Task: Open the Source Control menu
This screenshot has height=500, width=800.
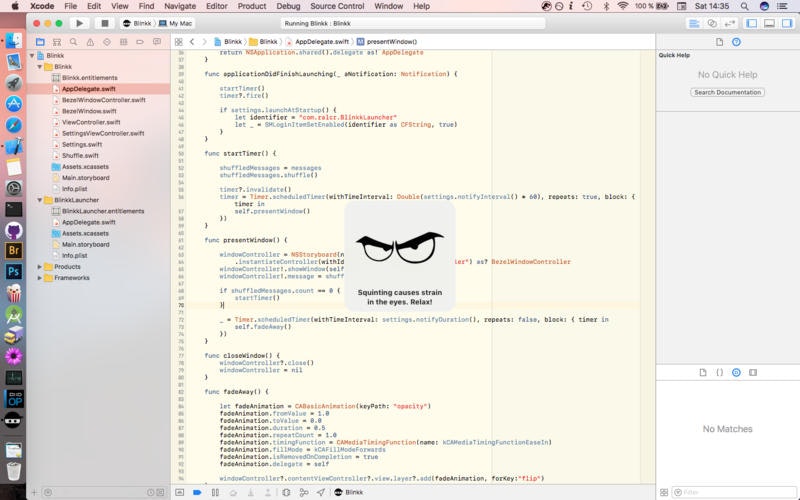Action: click(337, 6)
